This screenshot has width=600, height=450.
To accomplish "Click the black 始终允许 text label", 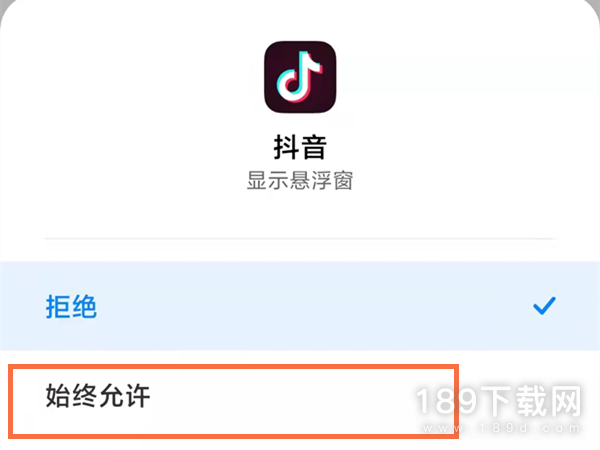I will pos(98,396).
